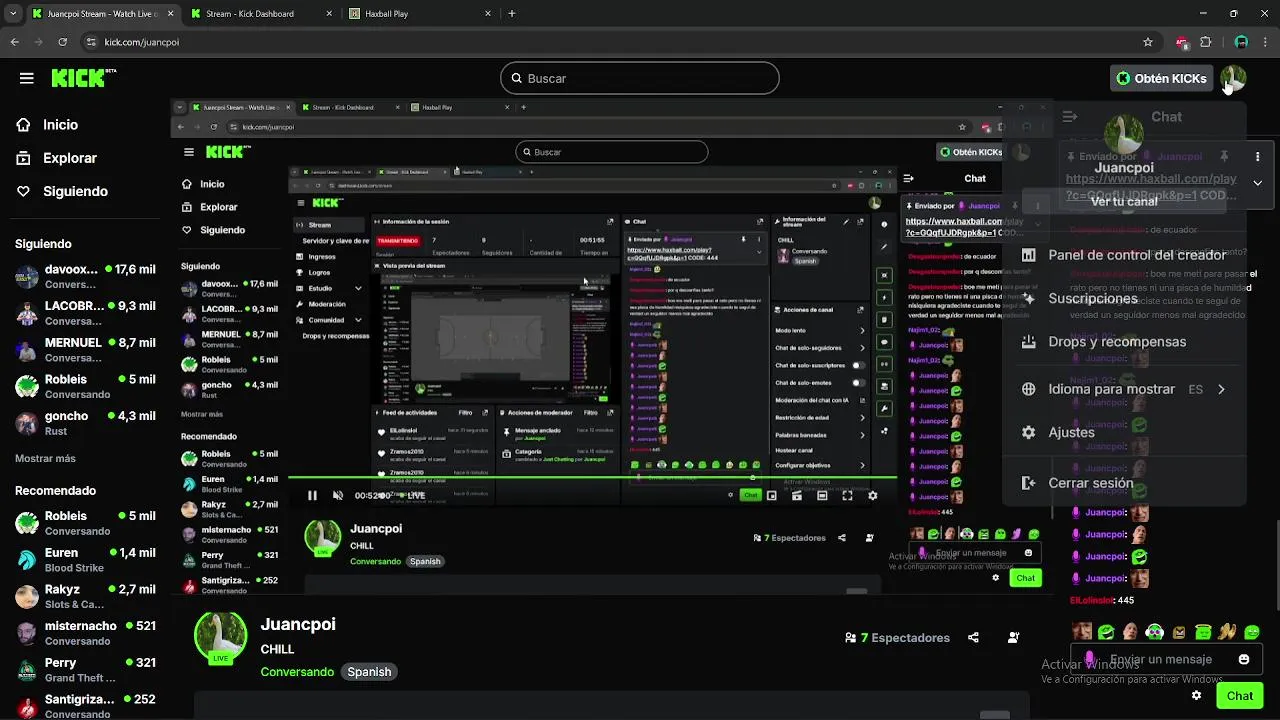
Task: Click the user icon right of the share icon
Action: 1014,638
